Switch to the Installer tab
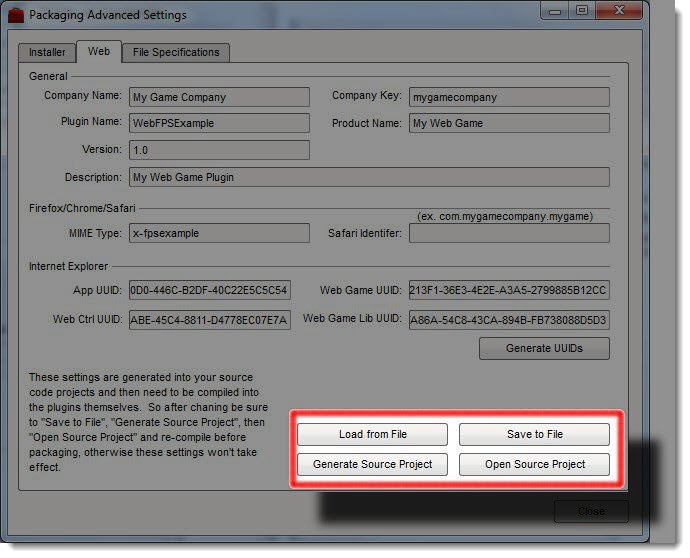This screenshot has width=690, height=558. (47, 52)
